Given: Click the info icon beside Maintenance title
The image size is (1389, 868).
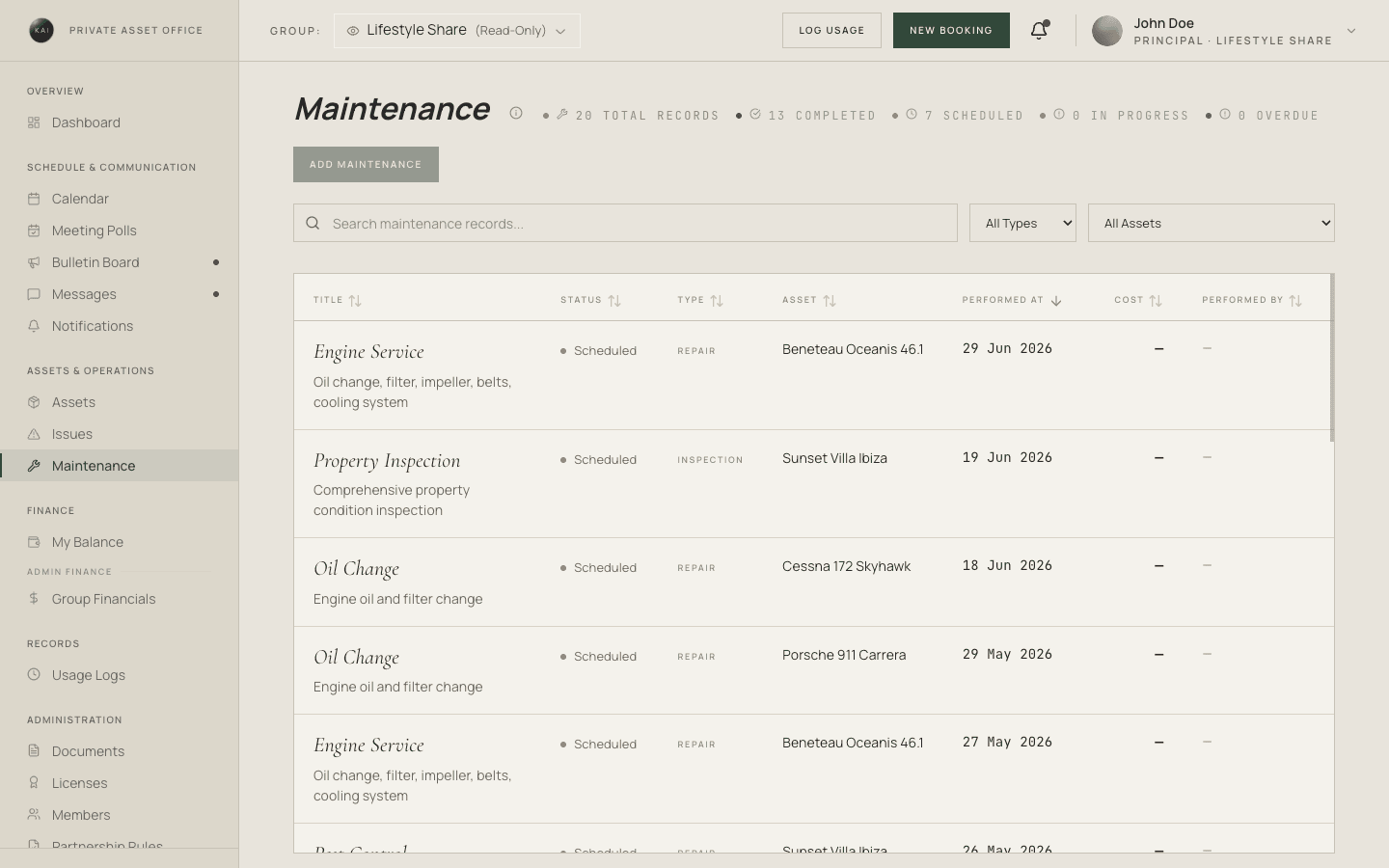Looking at the screenshot, I should 516,113.
